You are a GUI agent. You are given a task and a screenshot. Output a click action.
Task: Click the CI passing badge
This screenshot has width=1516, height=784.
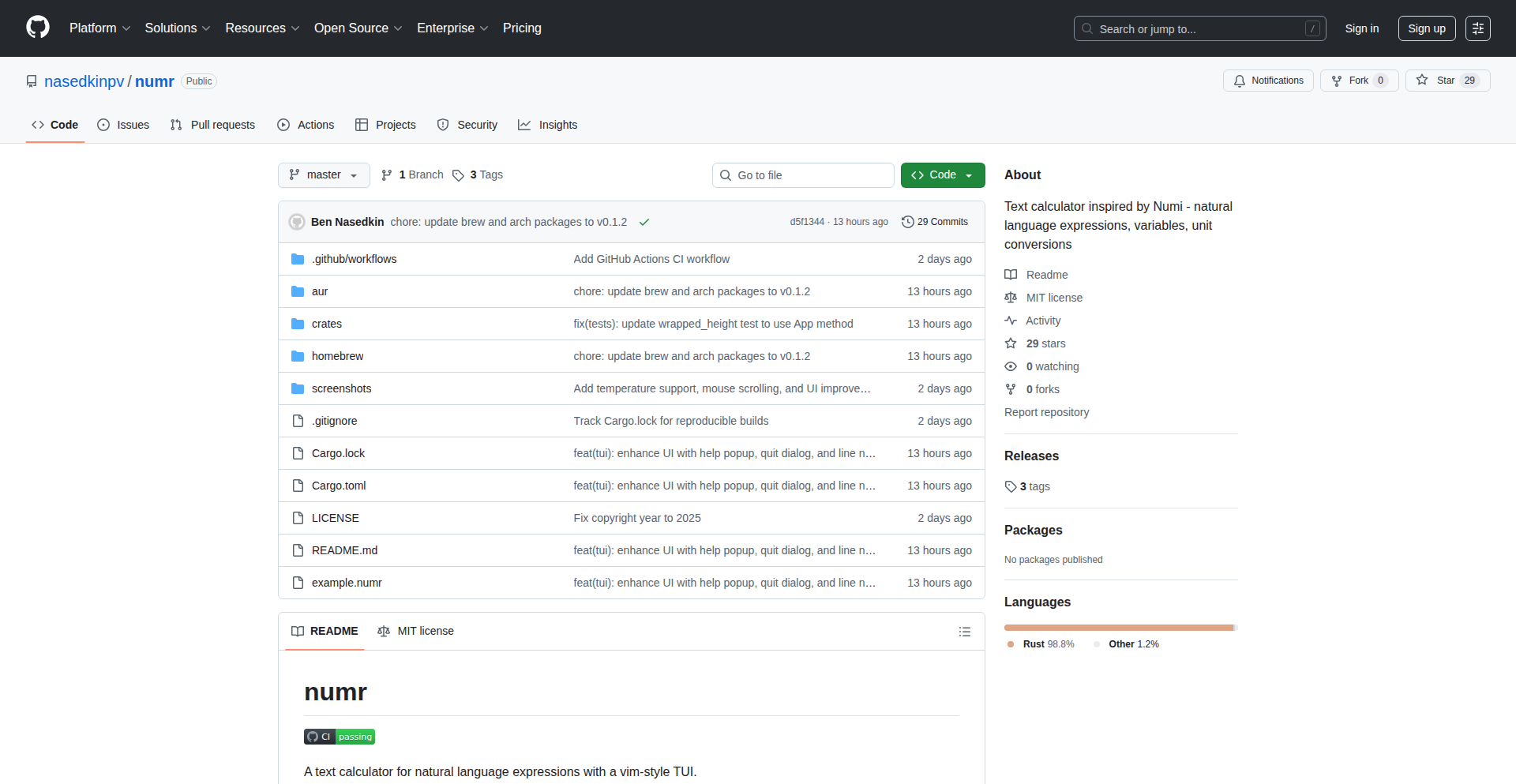(x=340, y=737)
